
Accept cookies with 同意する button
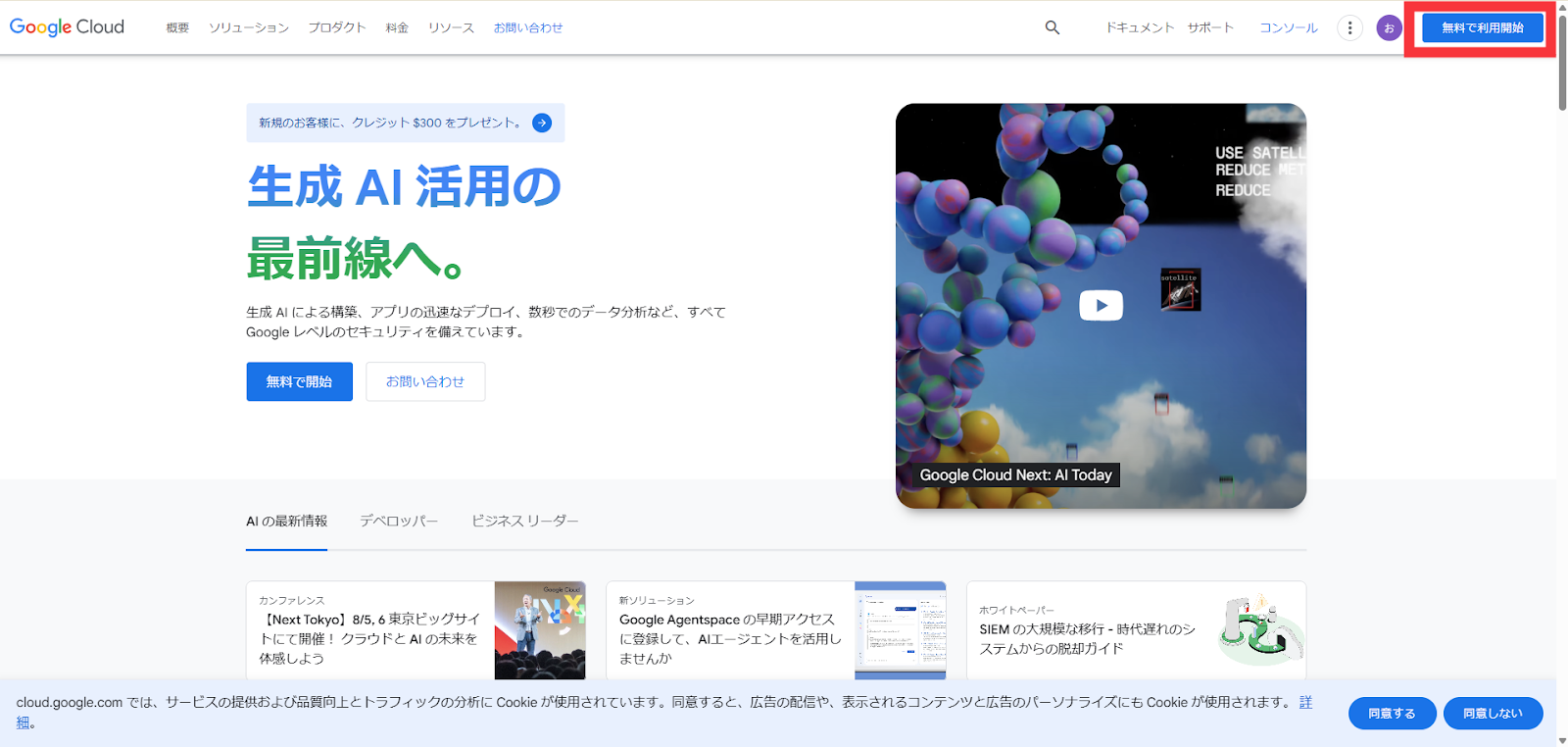tap(1392, 714)
